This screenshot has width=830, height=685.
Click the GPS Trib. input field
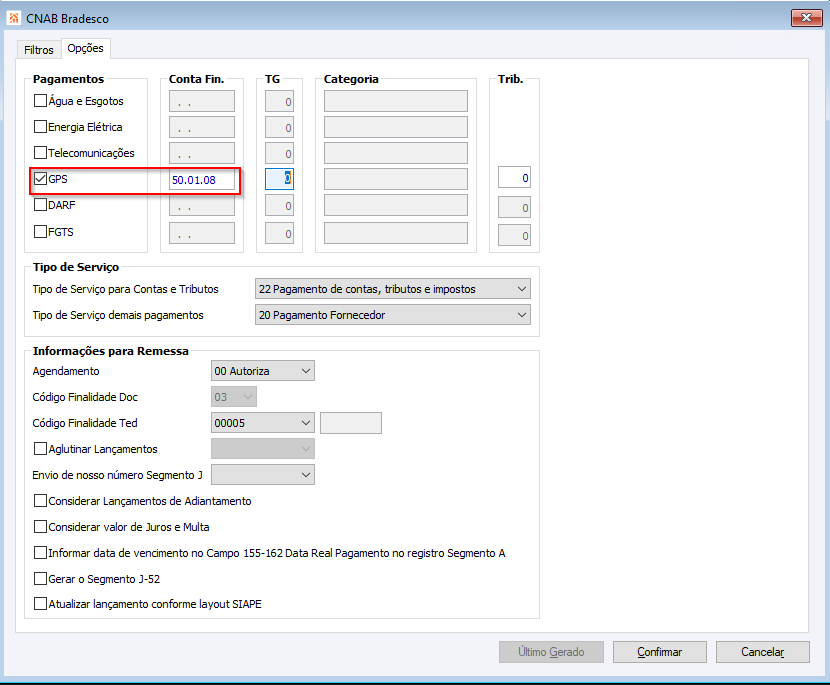pos(514,178)
